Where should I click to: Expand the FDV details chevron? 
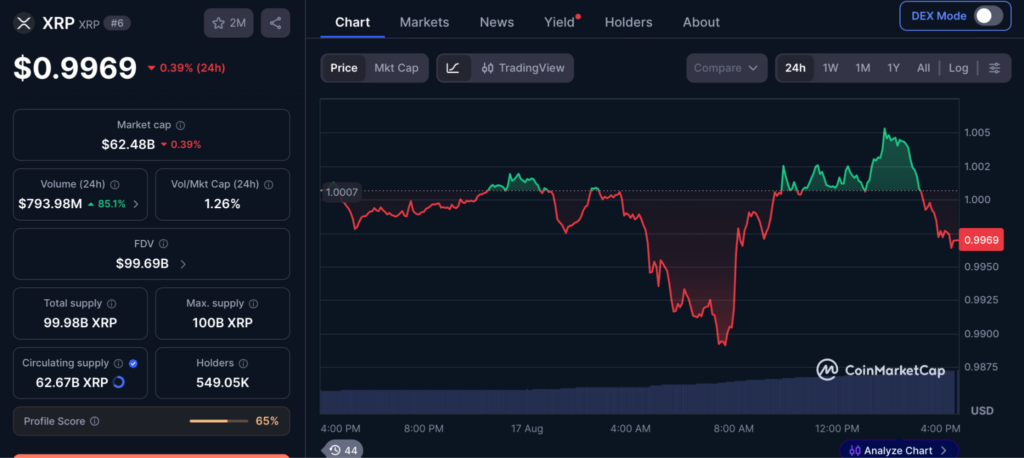click(x=183, y=264)
